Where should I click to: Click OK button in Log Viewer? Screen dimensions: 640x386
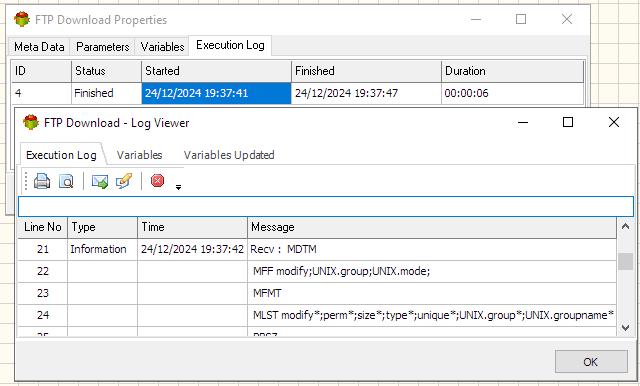coord(591,362)
